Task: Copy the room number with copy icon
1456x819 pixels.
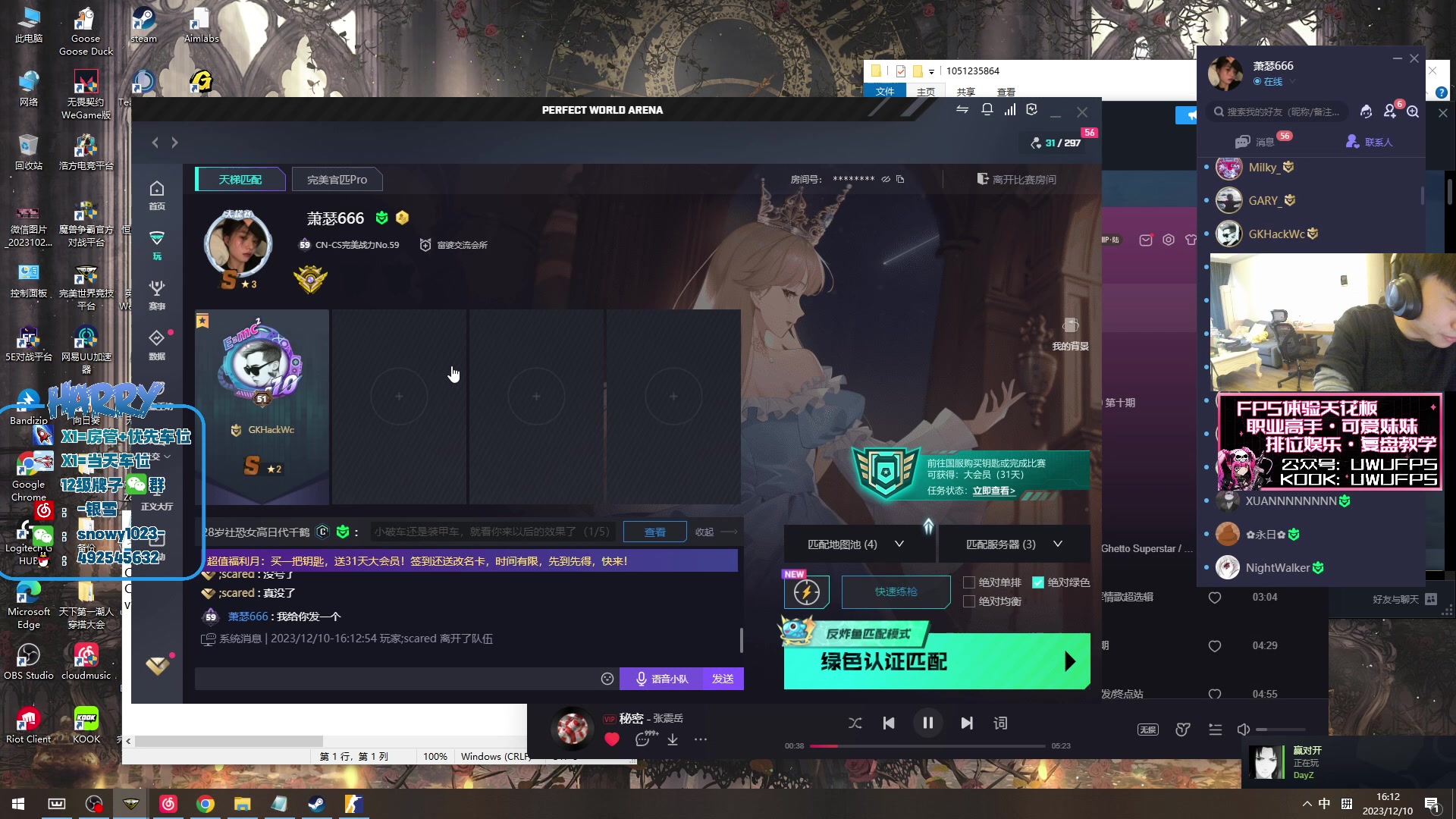Action: coord(900,180)
